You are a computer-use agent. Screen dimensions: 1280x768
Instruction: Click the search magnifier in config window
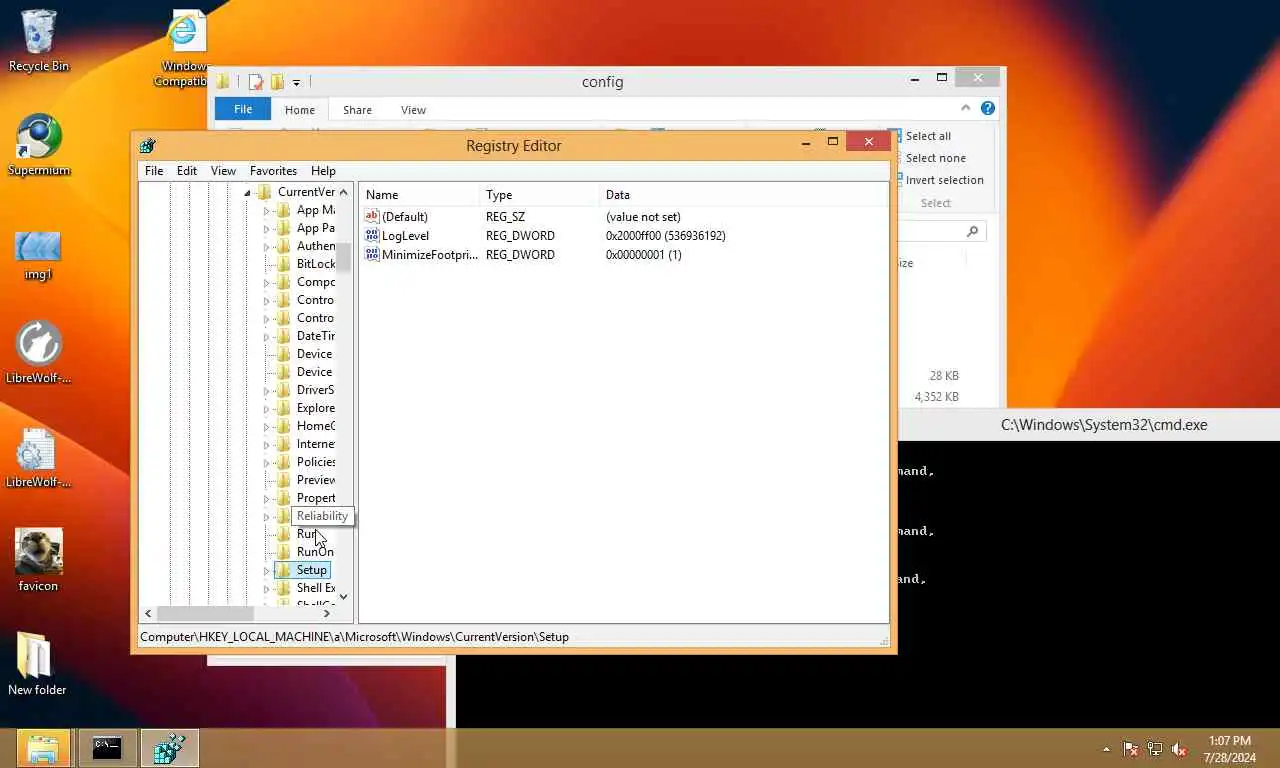click(972, 231)
